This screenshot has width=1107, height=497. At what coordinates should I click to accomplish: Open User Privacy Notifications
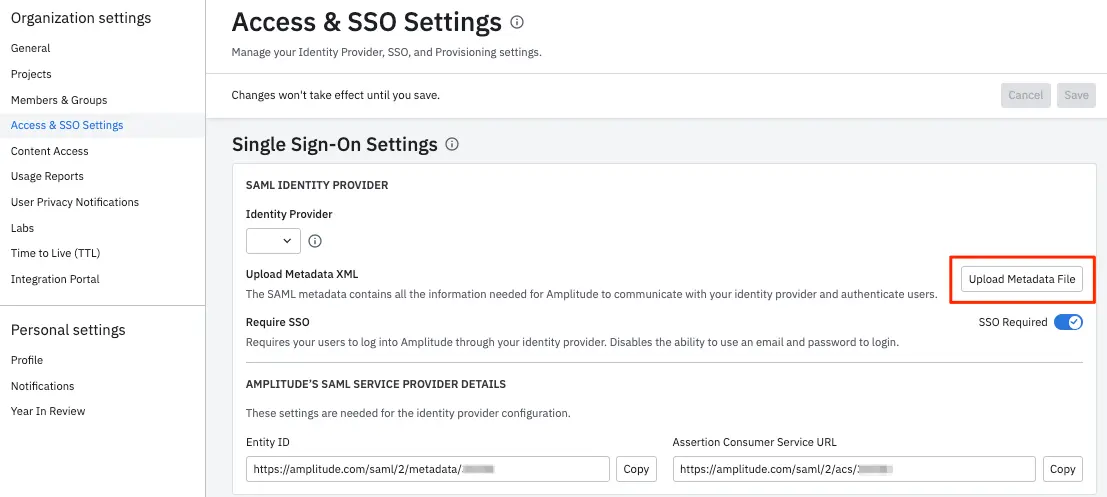(75, 202)
